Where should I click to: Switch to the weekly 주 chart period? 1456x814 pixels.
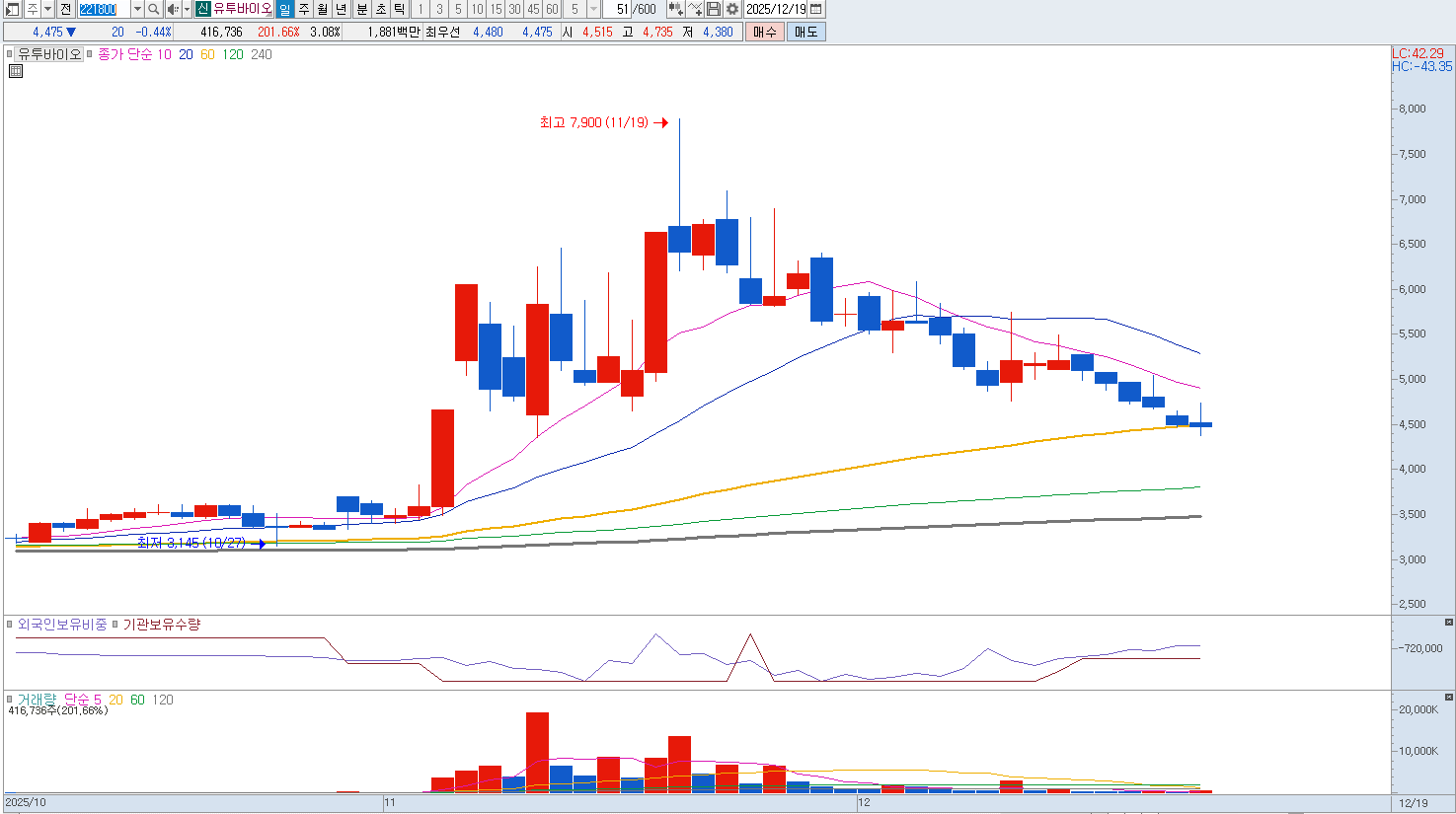(x=304, y=9)
